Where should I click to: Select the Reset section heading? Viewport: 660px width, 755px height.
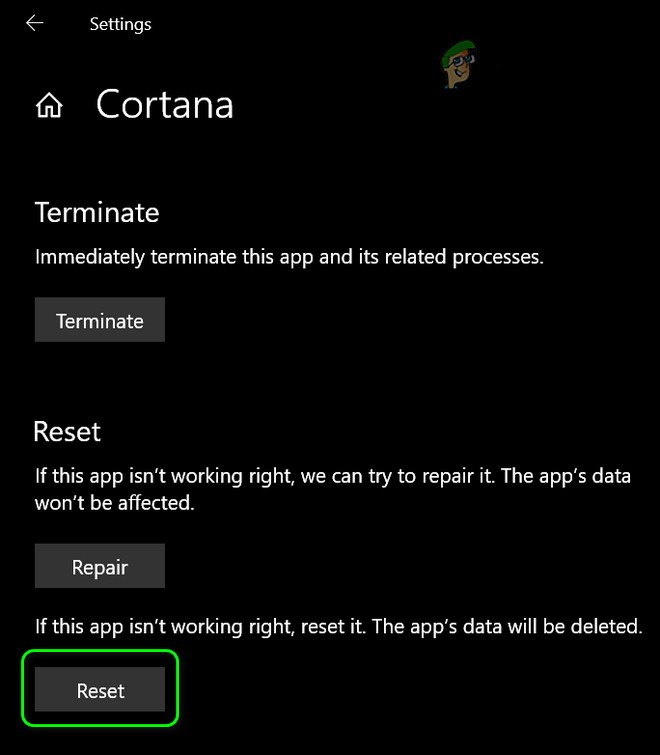tap(67, 431)
